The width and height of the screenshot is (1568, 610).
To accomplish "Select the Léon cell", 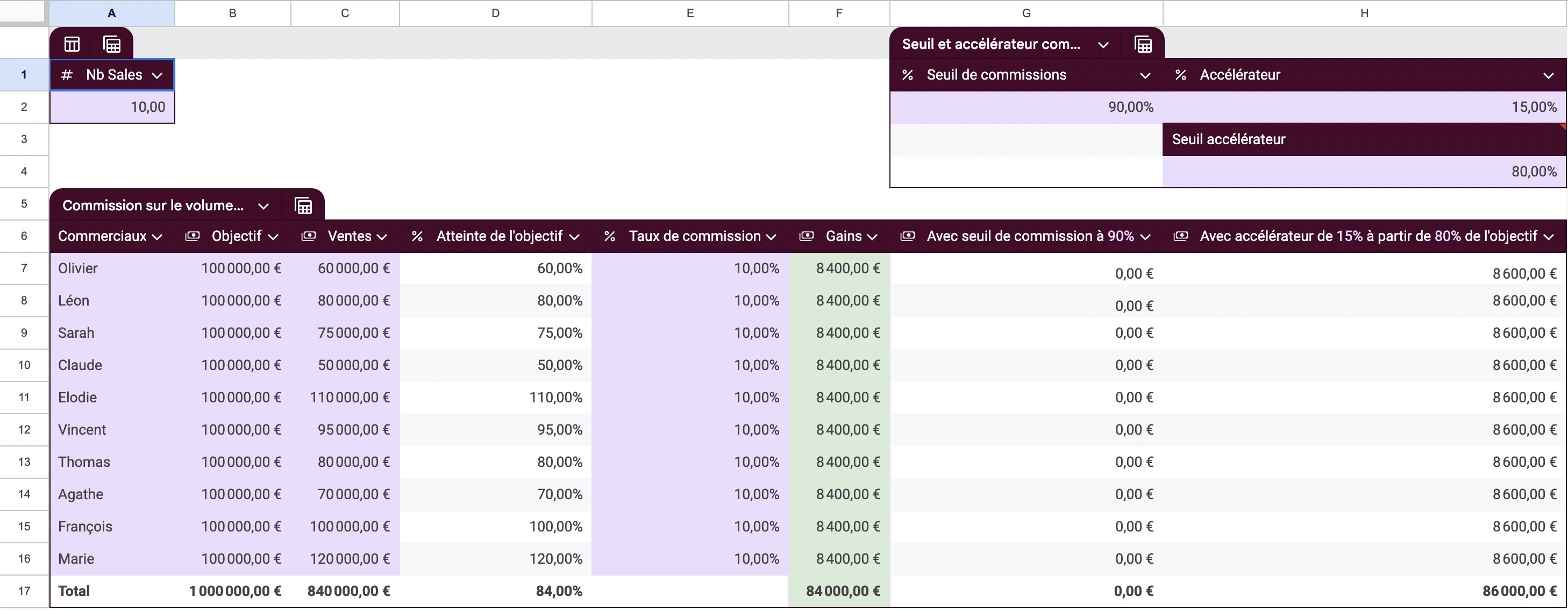I will pos(112,301).
